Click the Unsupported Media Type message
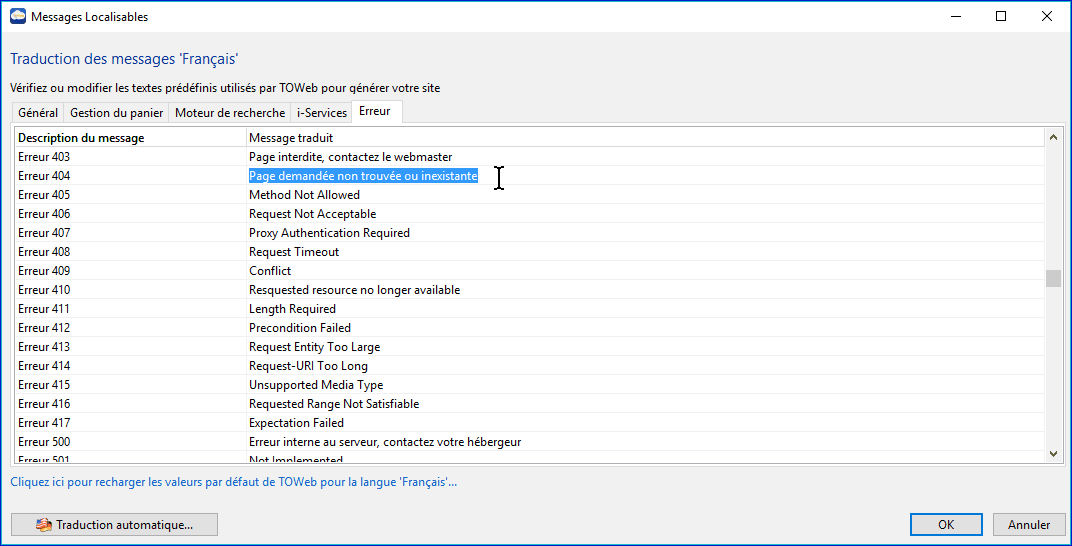The image size is (1072, 546). click(x=316, y=385)
